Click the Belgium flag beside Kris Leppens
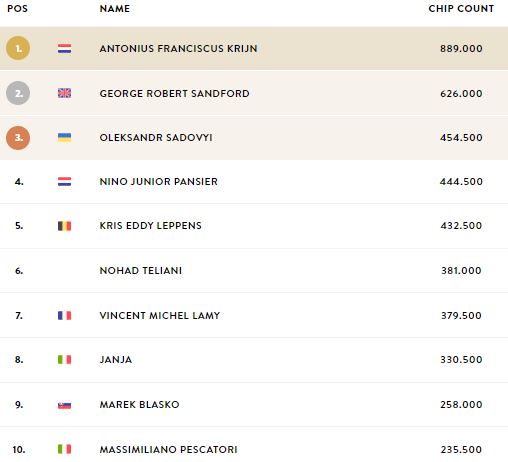The width and height of the screenshot is (508, 462). pos(64,226)
